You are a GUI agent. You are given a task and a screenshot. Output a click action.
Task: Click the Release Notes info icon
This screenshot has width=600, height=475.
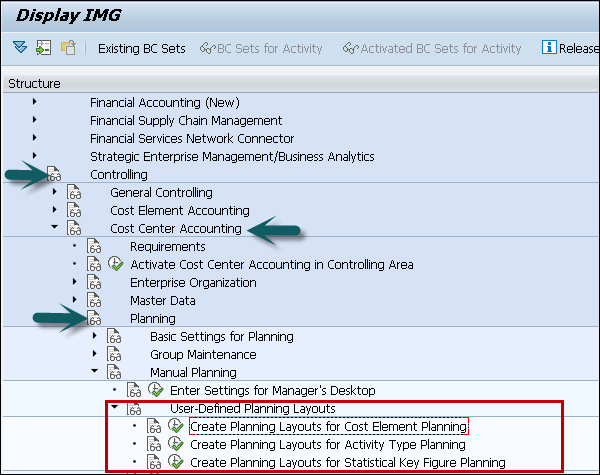(x=549, y=48)
